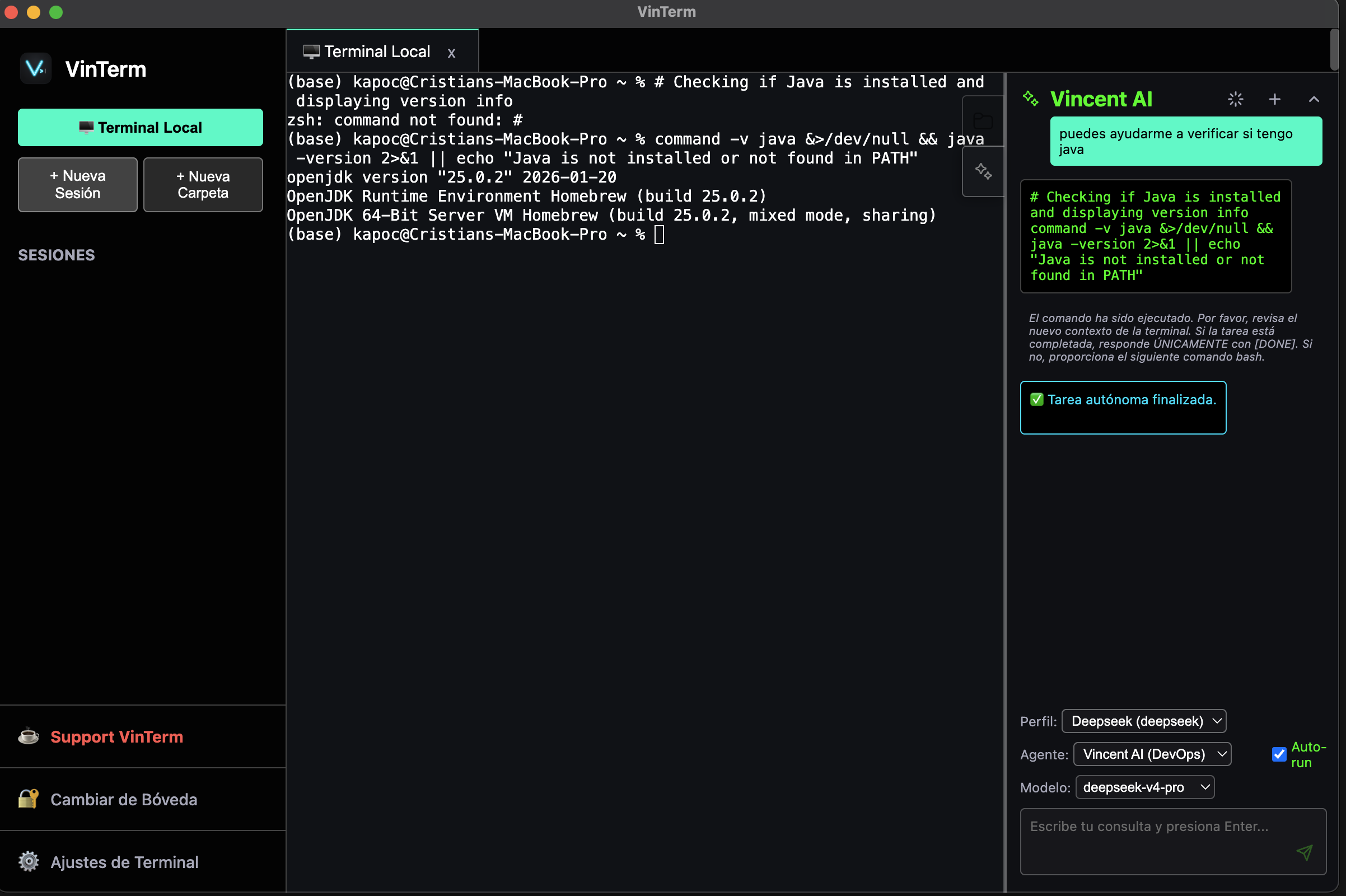
Task: Click 'zsh: command not found: #' line
Action: (x=404, y=120)
